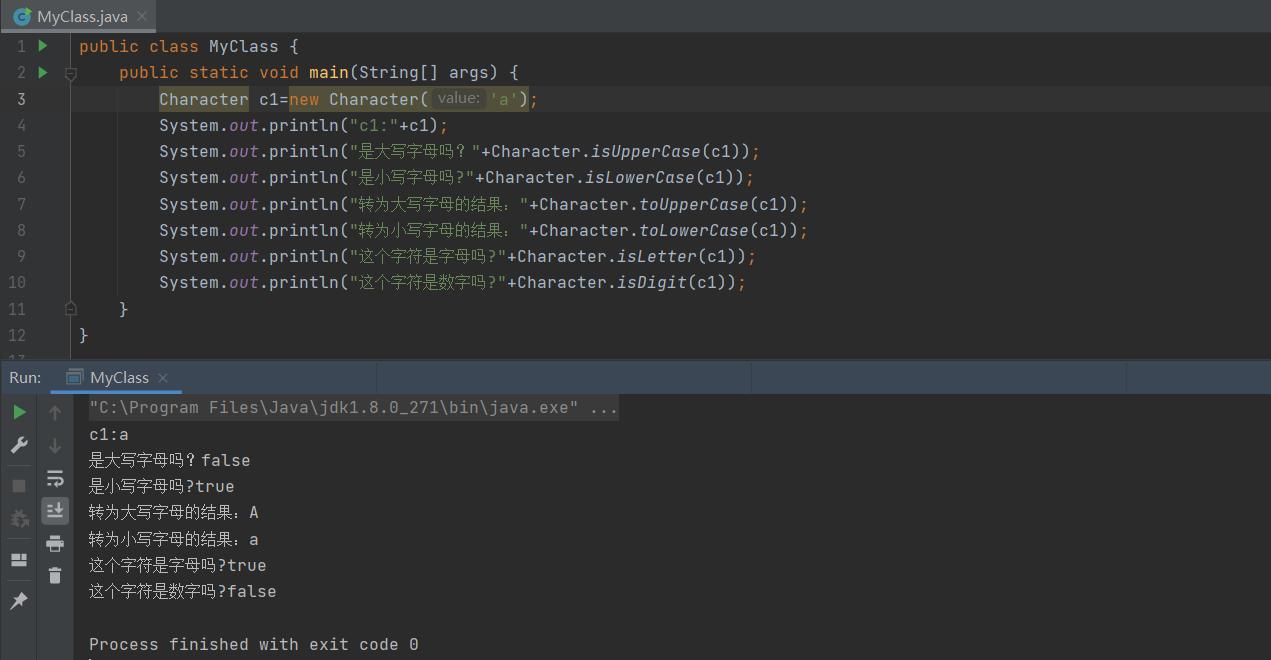Toggle soft-wrap in the console output
The image size is (1271, 660).
55,478
